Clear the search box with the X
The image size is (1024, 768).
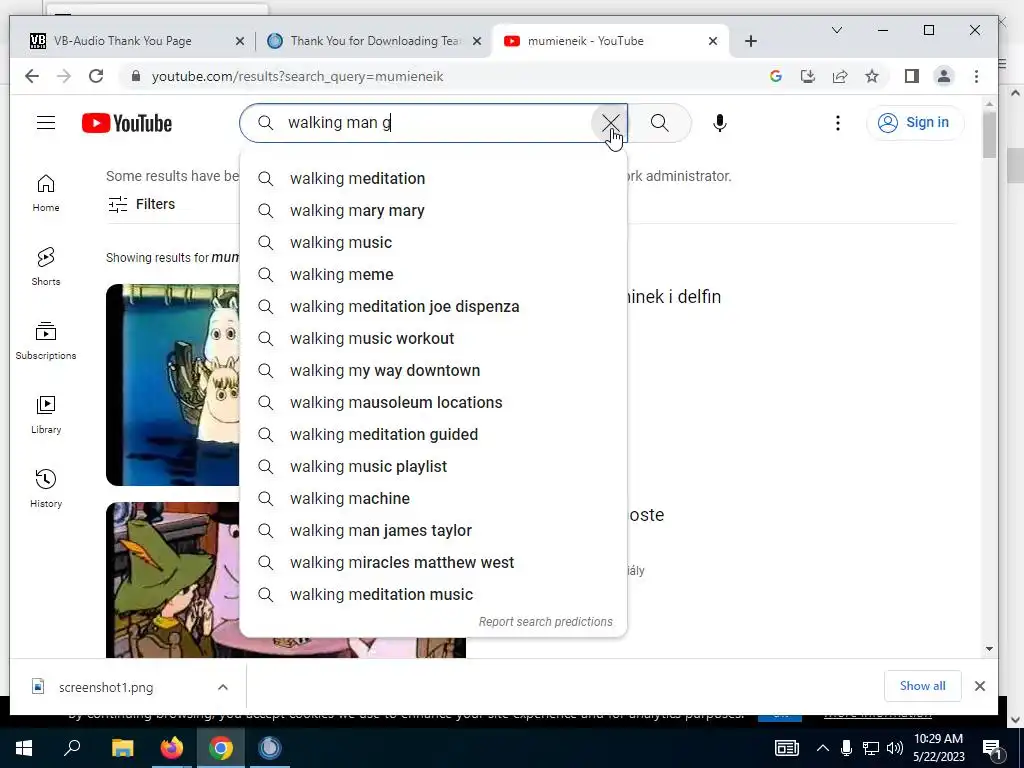coord(610,122)
